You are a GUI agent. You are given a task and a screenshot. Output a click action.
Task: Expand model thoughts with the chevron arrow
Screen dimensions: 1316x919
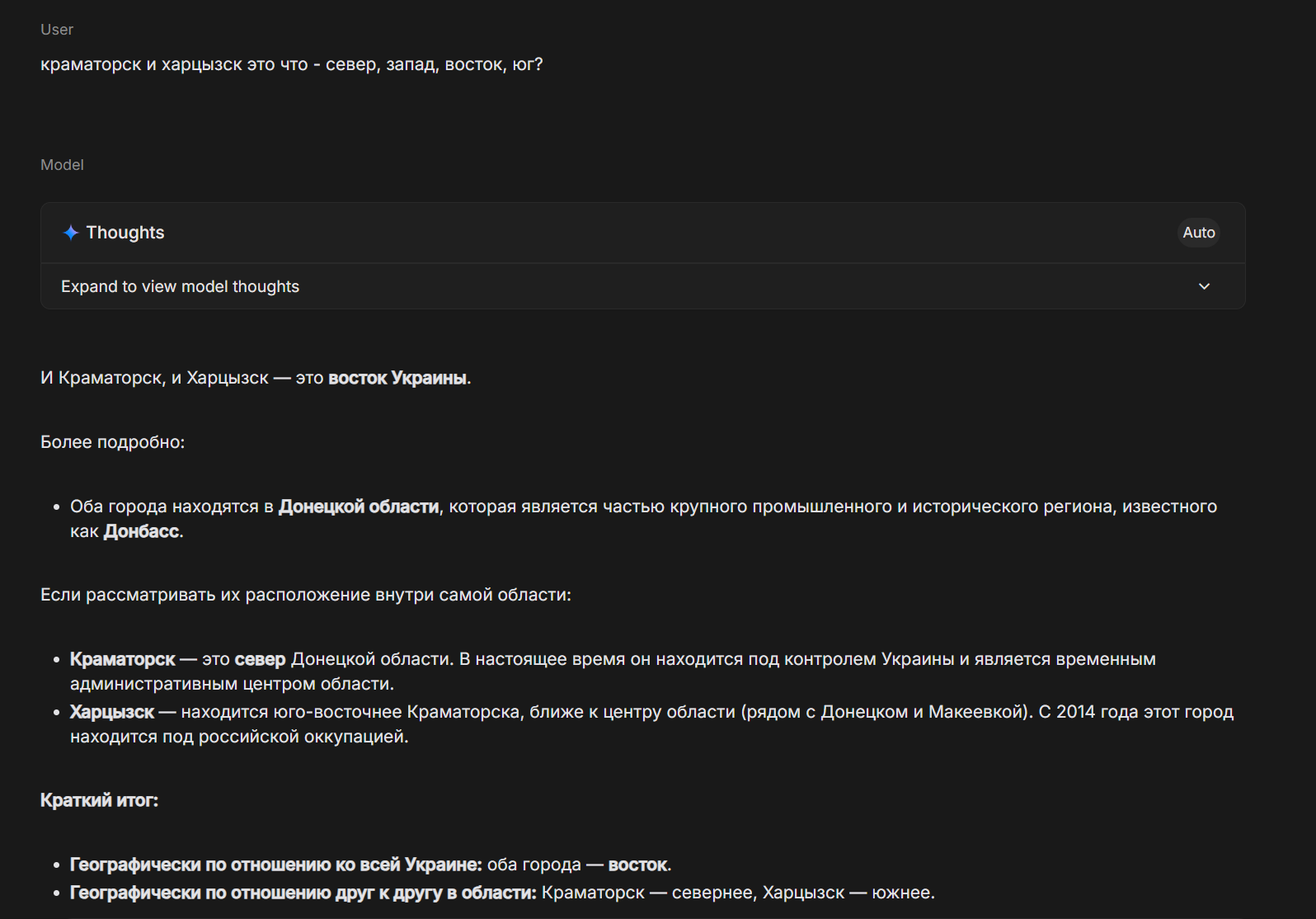1204,286
